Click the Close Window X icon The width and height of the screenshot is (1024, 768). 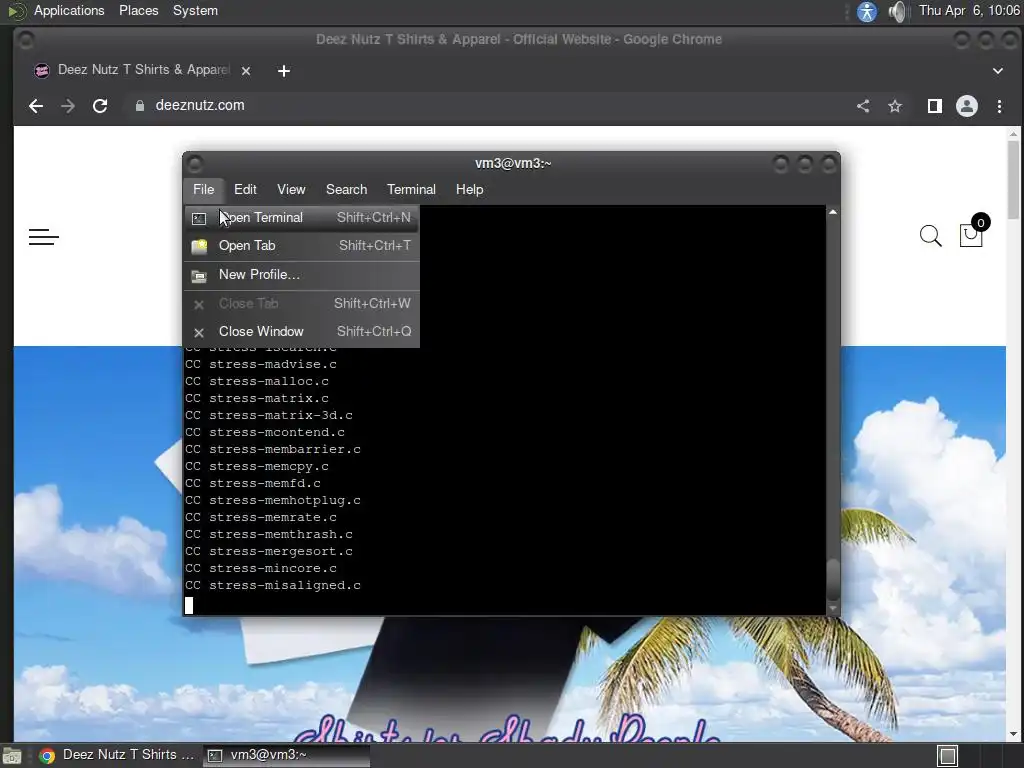click(199, 332)
